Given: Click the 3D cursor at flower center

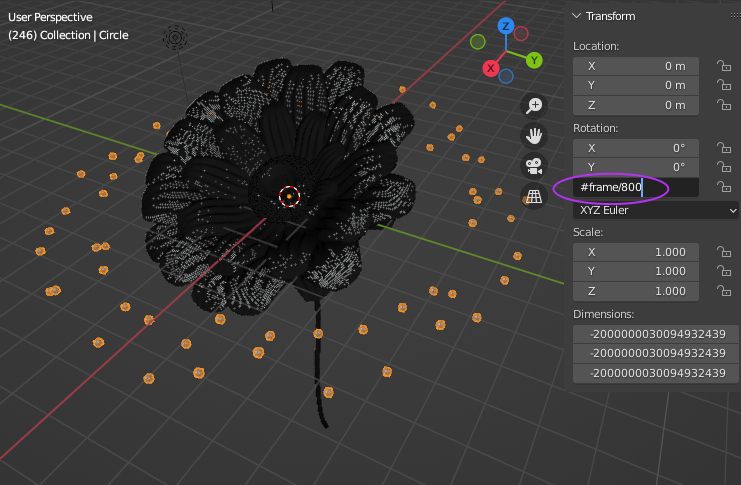Looking at the screenshot, I should tap(289, 196).
